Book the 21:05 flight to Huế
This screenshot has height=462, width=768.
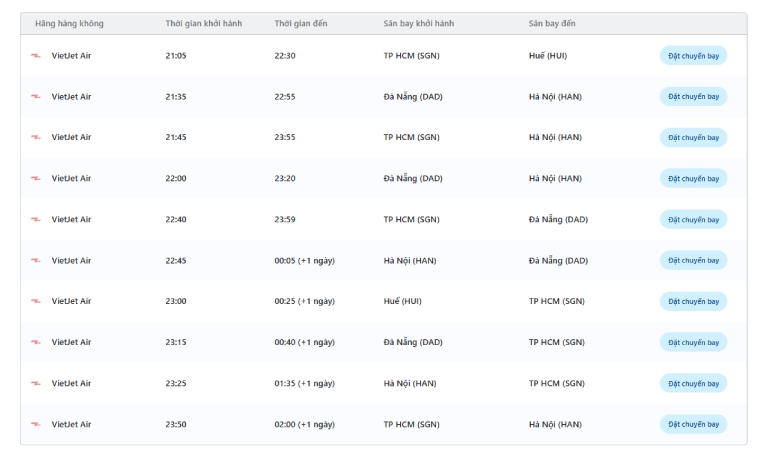pos(693,56)
